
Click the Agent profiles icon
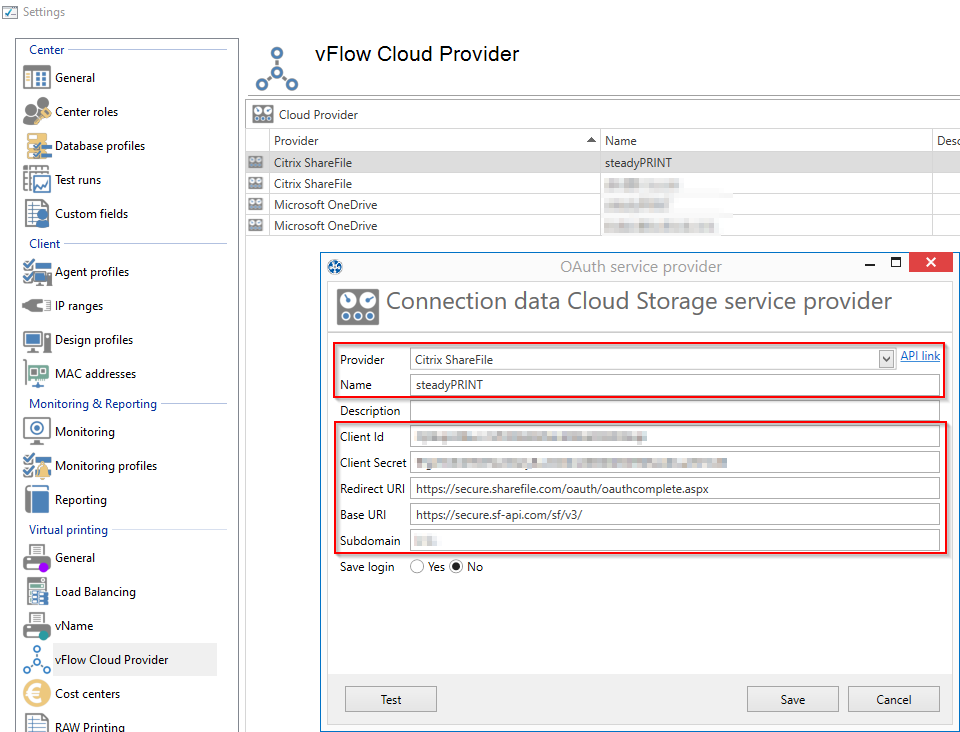coord(37,272)
